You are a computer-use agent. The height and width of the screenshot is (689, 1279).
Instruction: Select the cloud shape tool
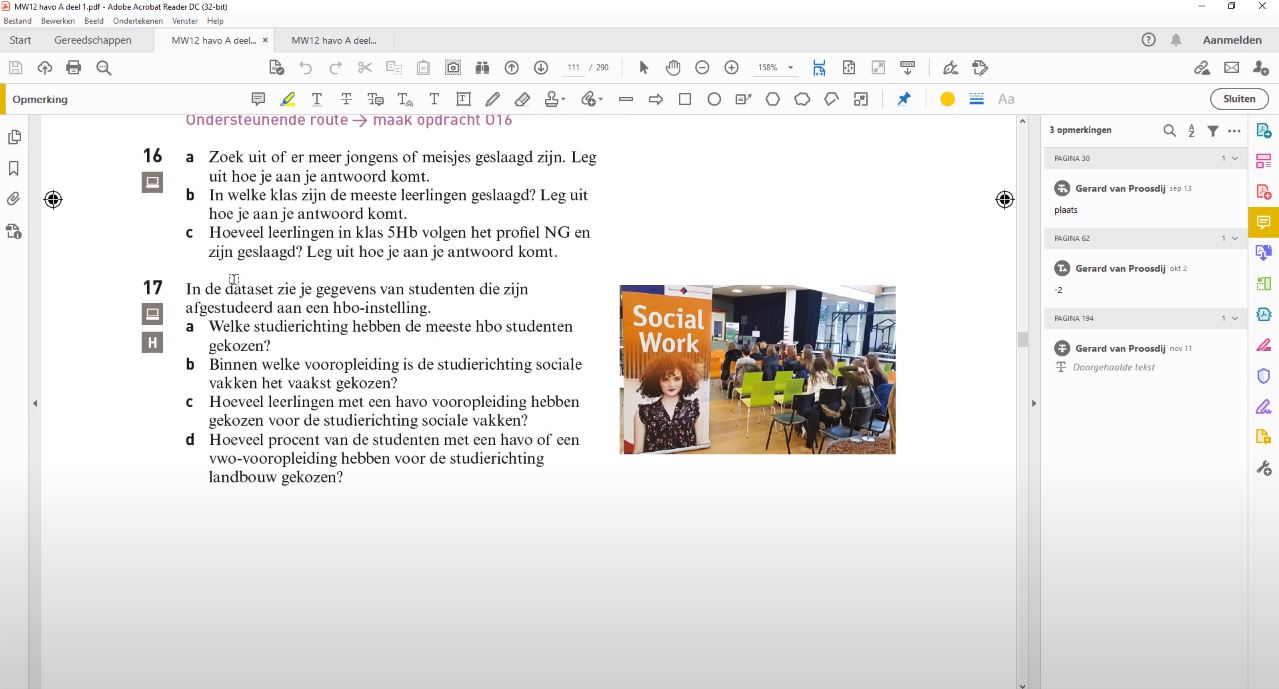[802, 99]
